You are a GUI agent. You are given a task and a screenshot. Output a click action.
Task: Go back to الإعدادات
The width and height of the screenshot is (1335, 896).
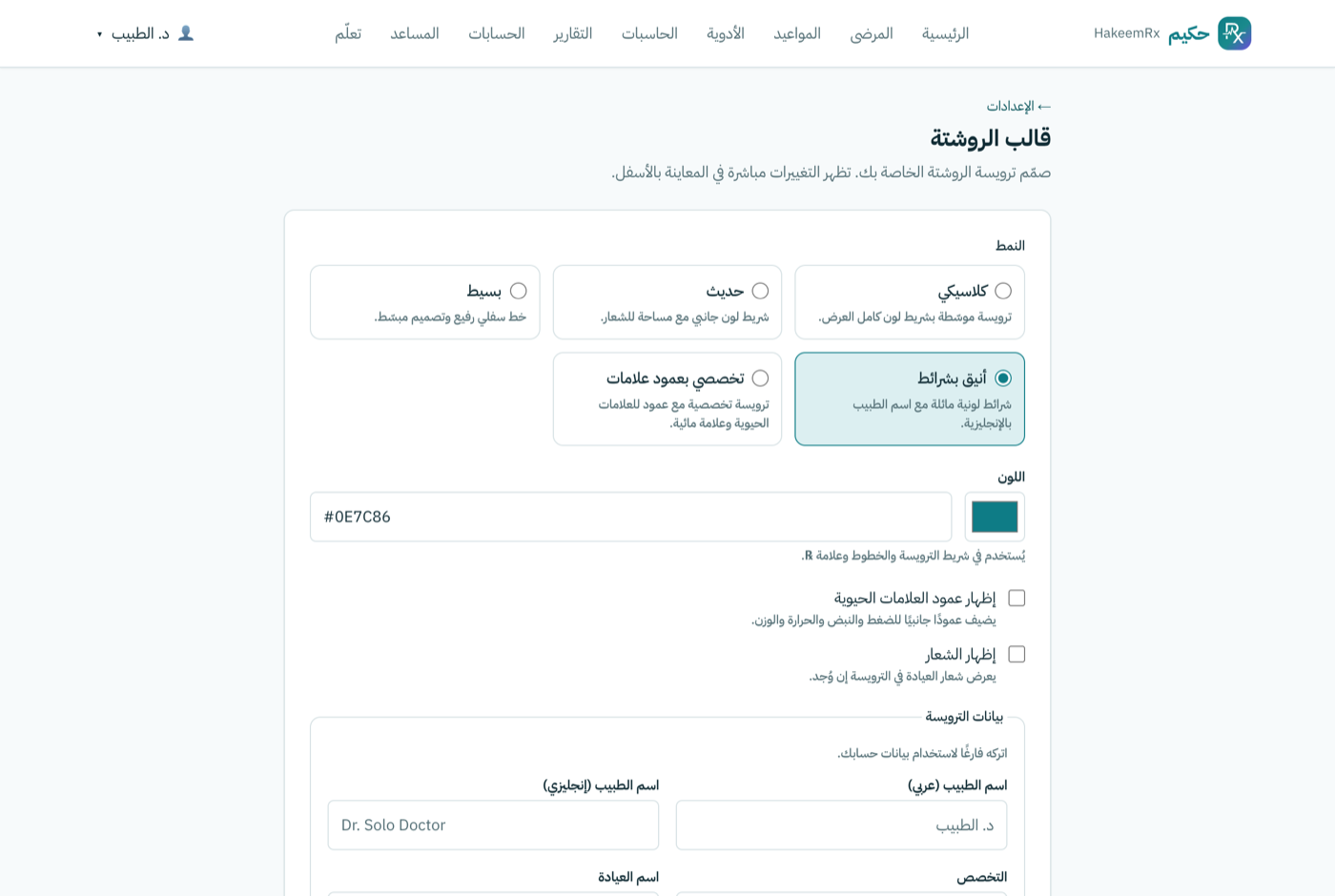click(1018, 106)
